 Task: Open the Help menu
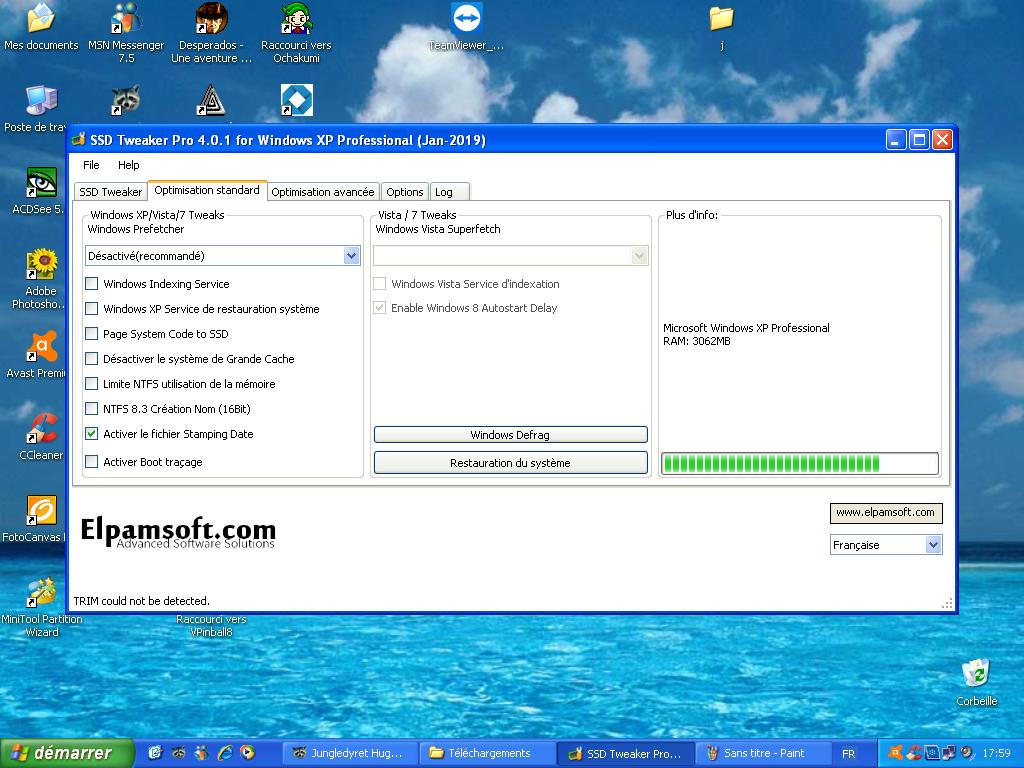coord(129,165)
